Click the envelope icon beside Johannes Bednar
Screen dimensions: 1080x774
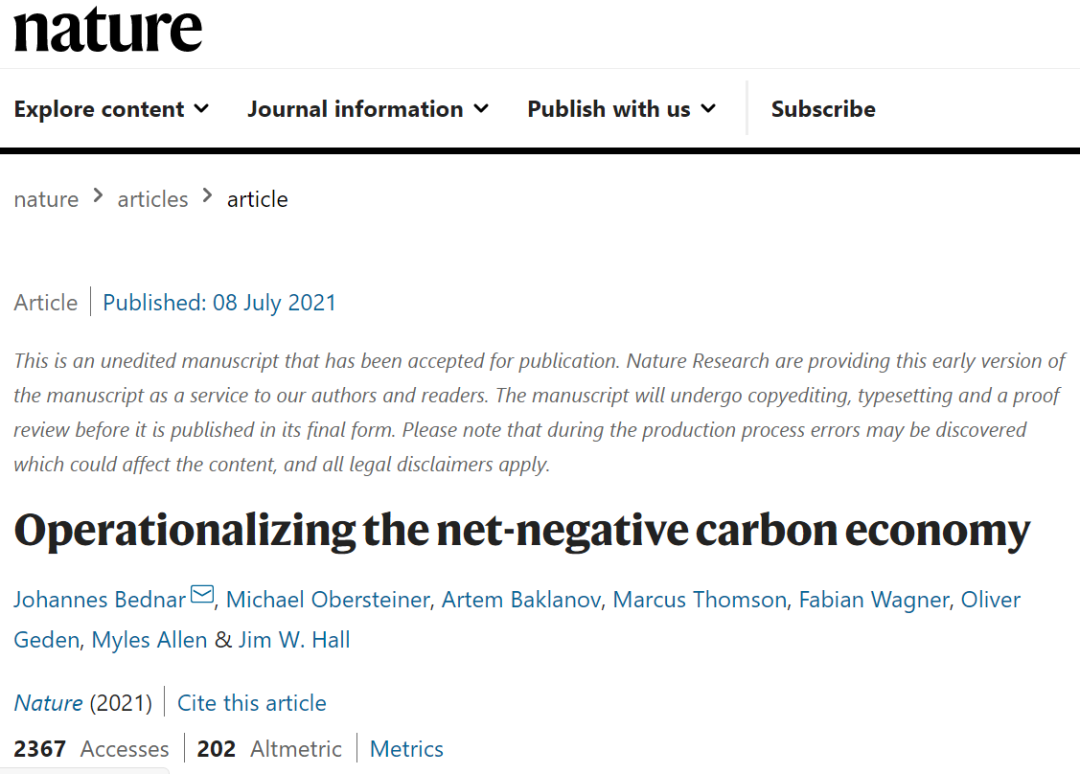point(202,594)
